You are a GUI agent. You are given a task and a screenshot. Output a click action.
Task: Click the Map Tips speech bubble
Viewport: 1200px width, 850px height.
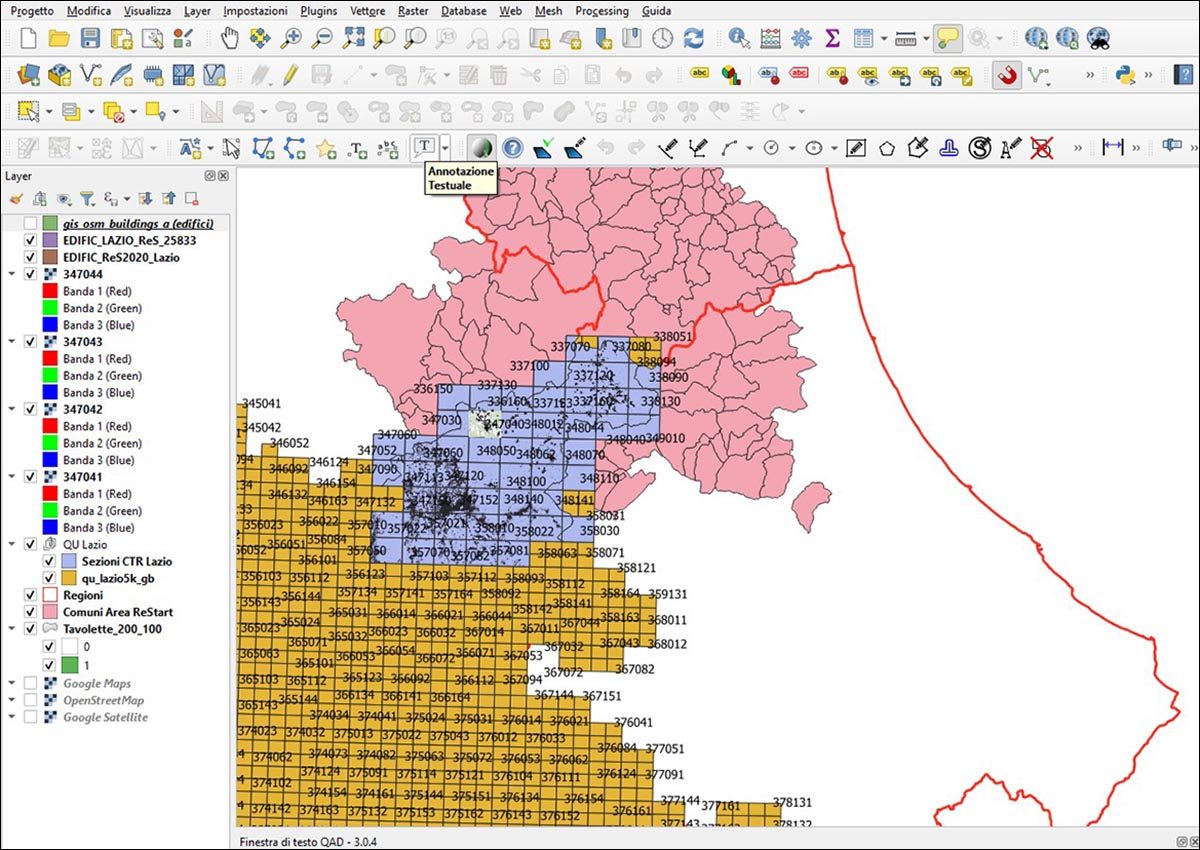[948, 38]
